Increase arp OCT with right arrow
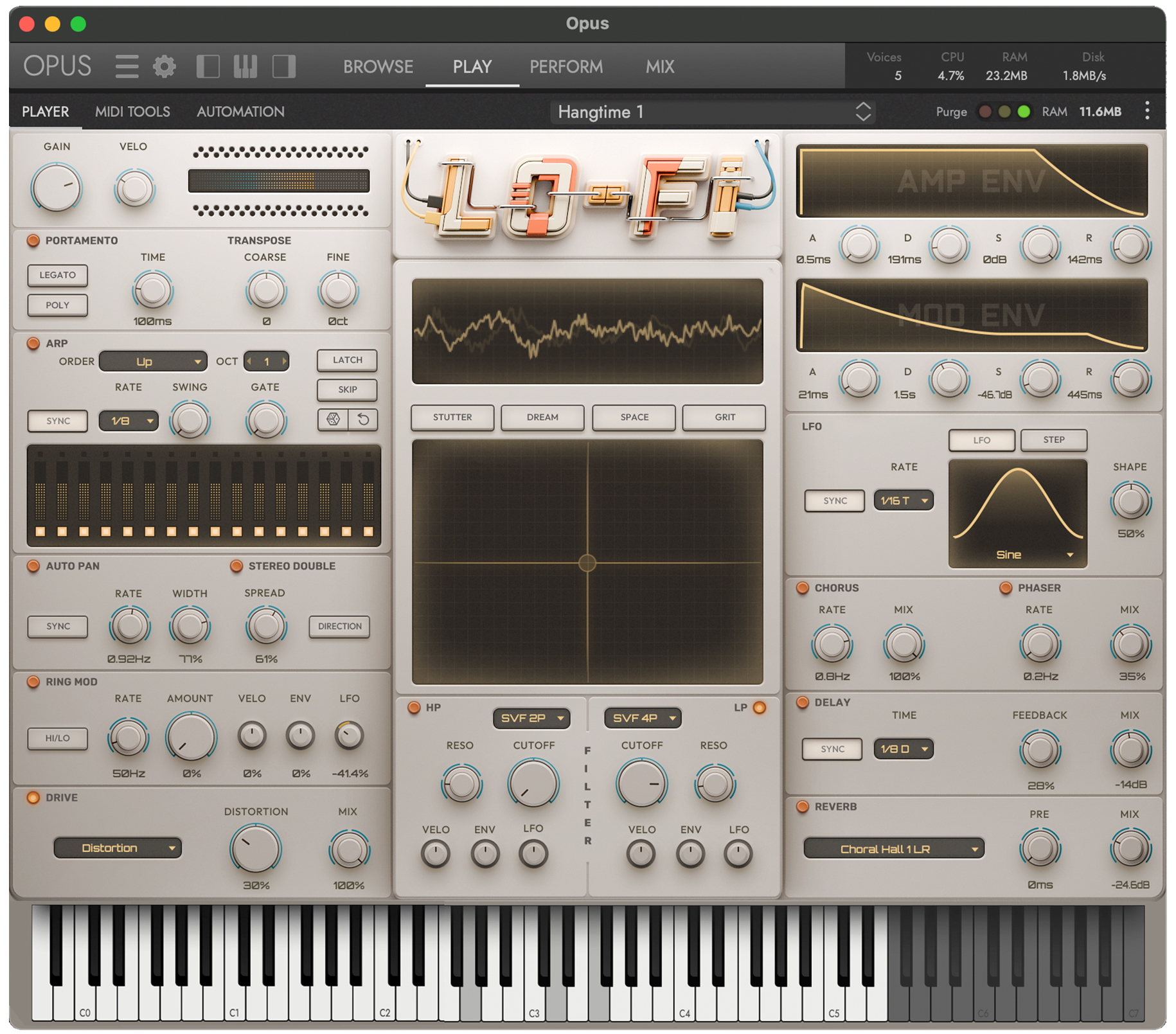The width and height of the screenshot is (1176, 1034). [x=284, y=362]
